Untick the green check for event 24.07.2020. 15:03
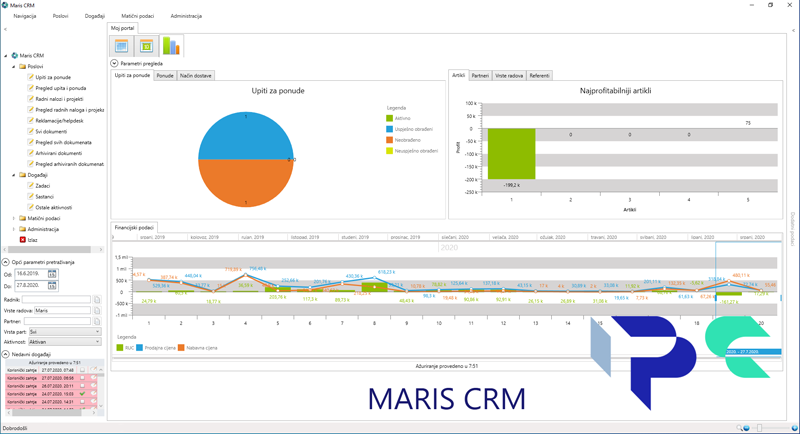Image resolution: width=800 pixels, height=434 pixels. (83, 394)
